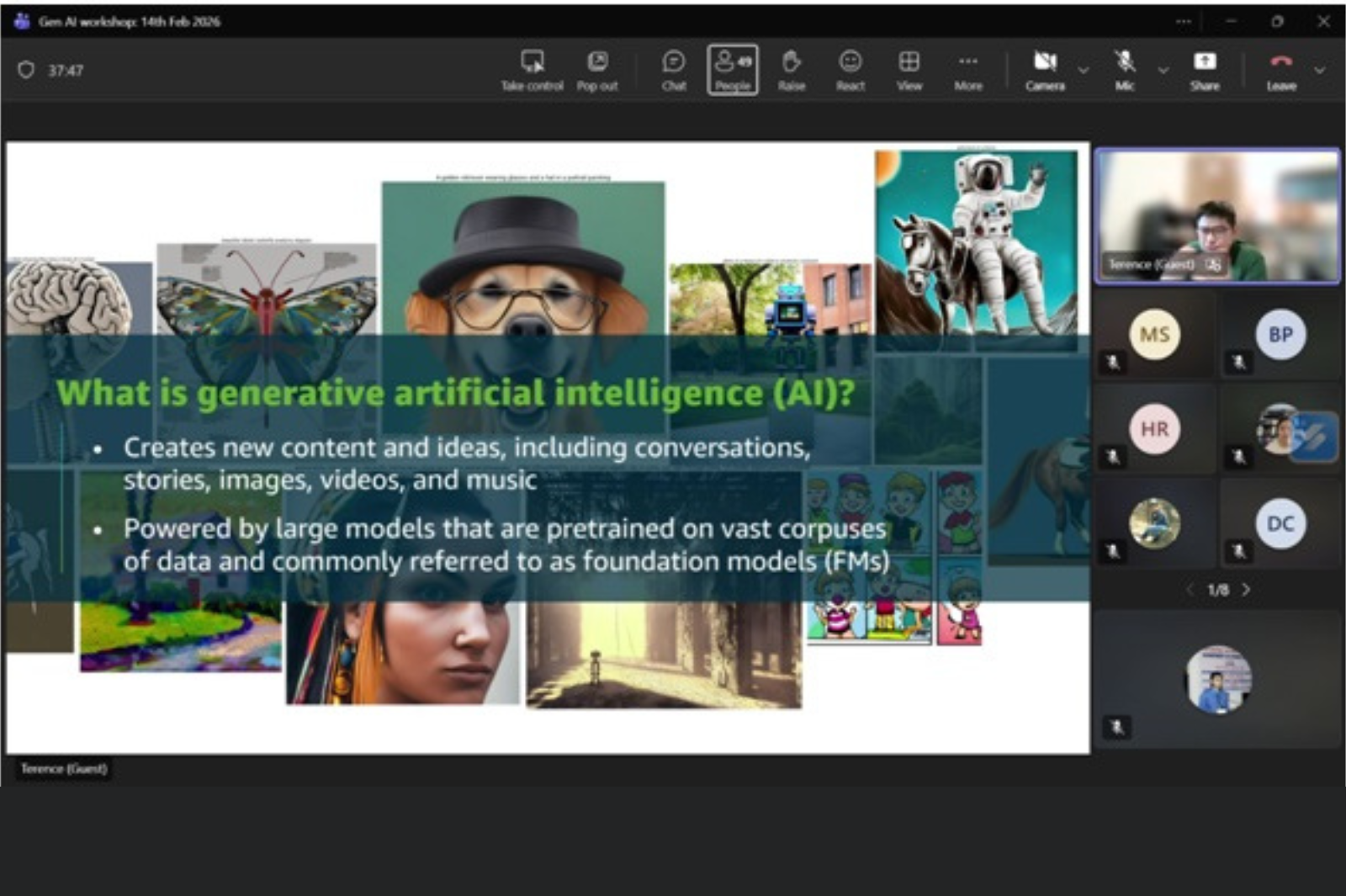Go to next participants page
The width and height of the screenshot is (1346, 896).
[1246, 590]
